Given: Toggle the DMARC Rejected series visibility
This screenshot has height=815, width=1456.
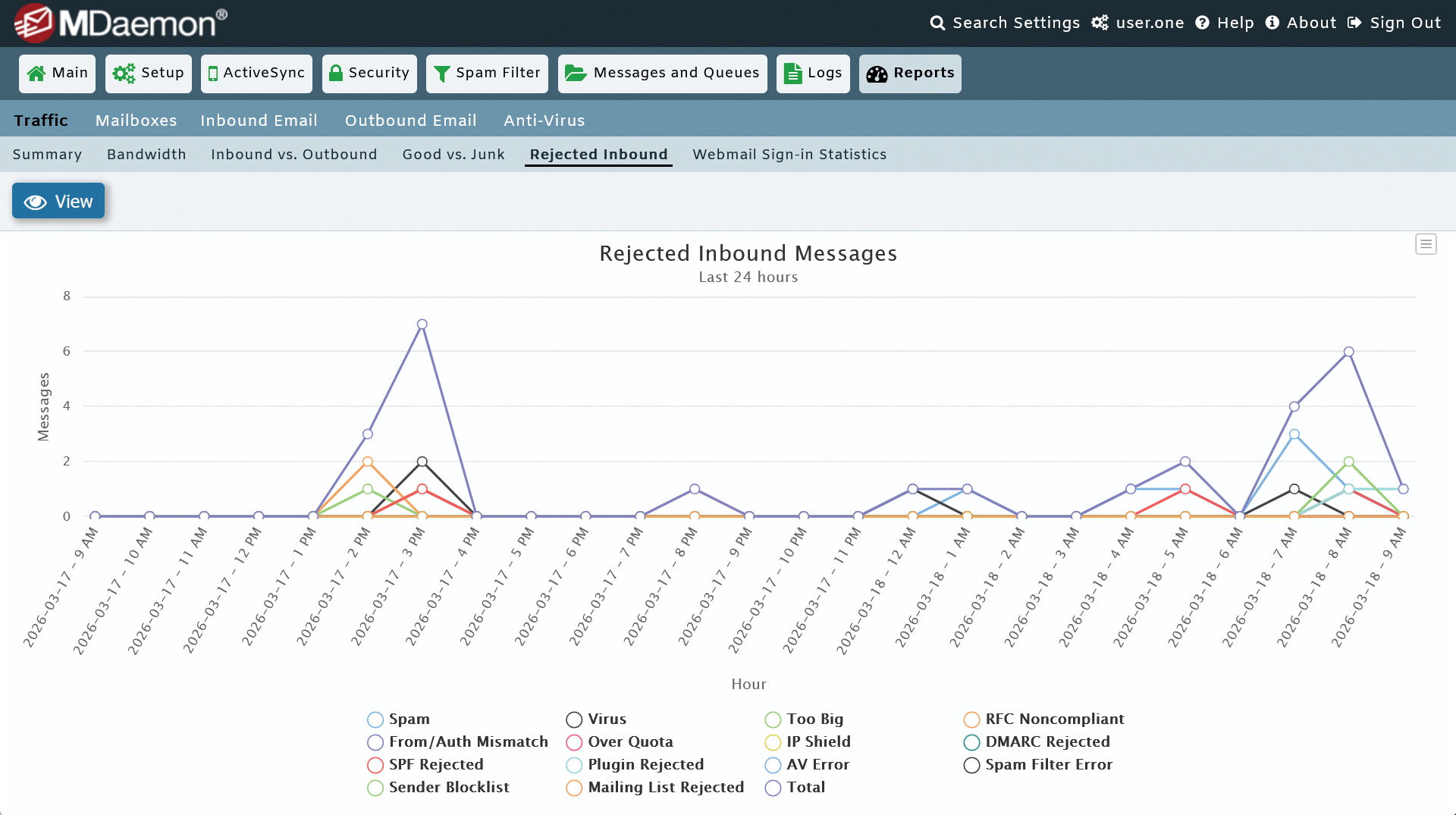Looking at the screenshot, I should coord(971,742).
